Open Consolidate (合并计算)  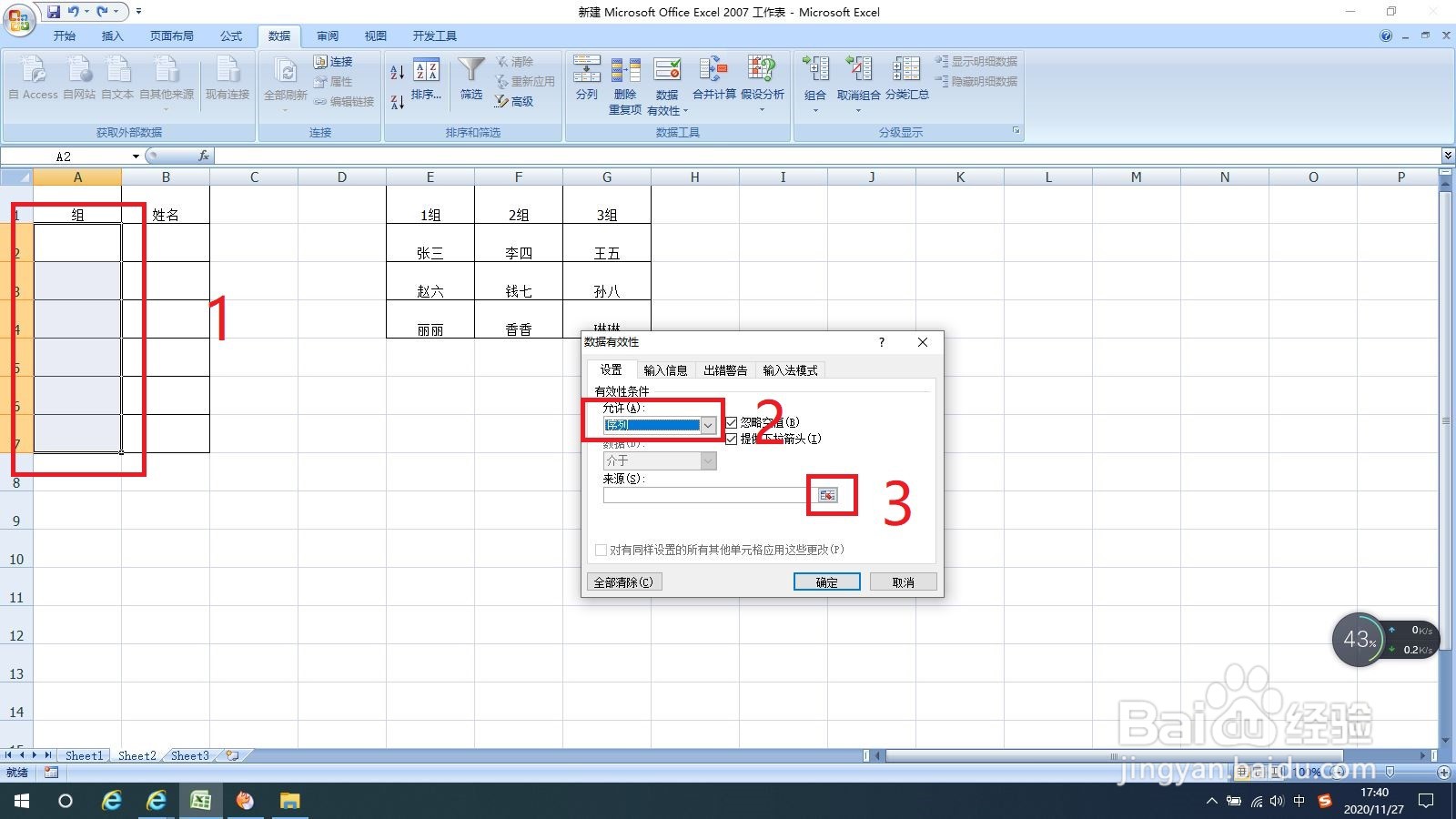pos(714,78)
